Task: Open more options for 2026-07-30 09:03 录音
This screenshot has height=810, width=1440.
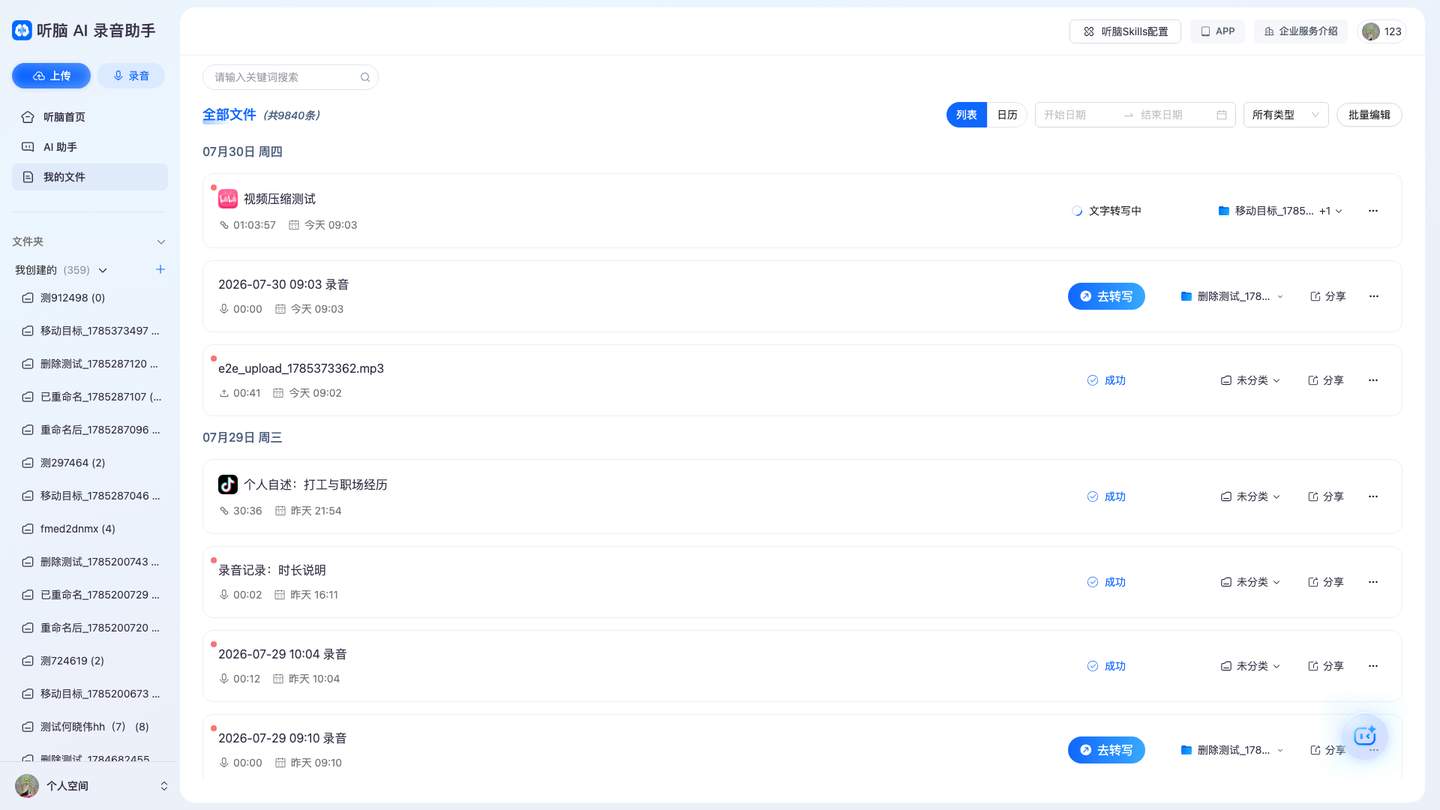Action: coord(1373,296)
